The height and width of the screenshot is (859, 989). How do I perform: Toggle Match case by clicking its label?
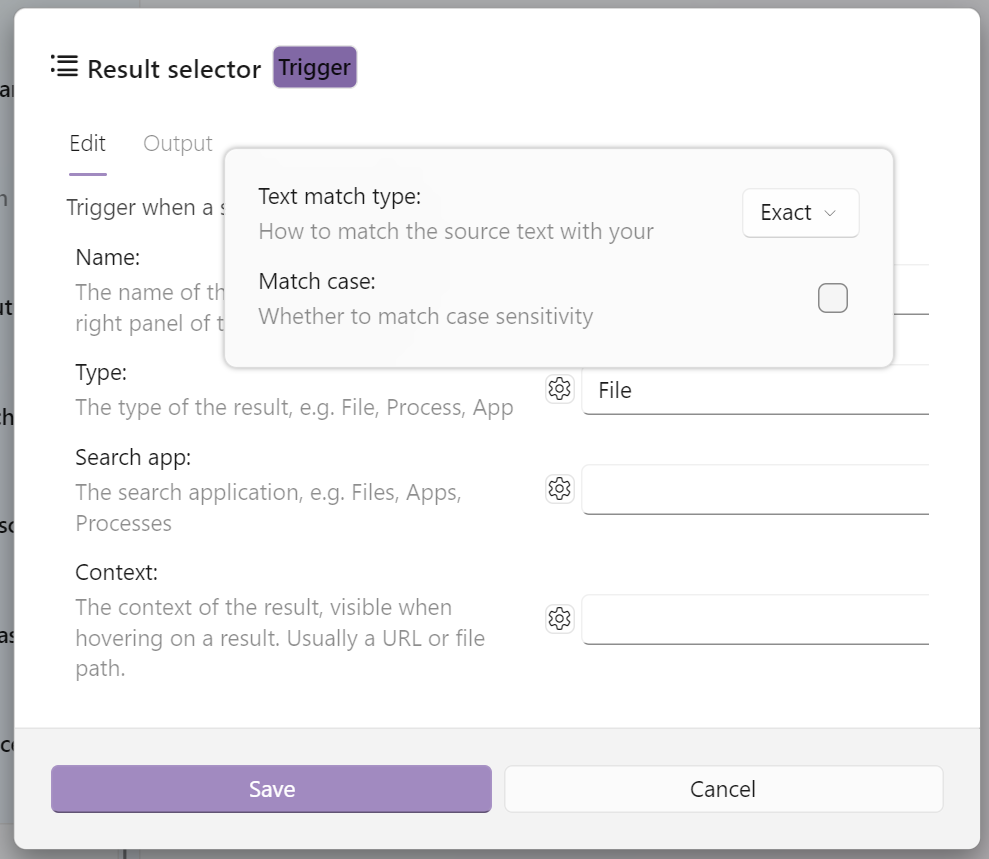316,281
